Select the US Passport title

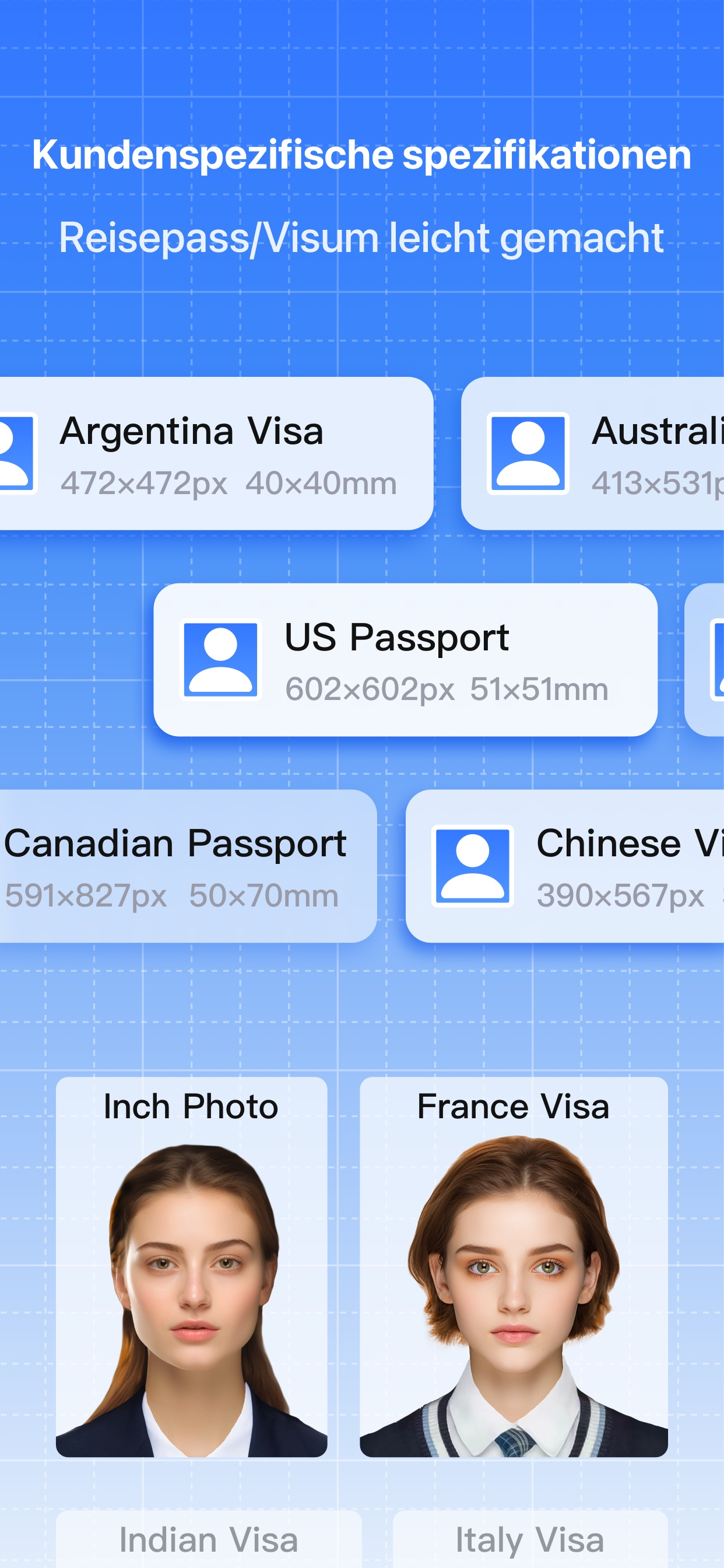click(x=396, y=638)
